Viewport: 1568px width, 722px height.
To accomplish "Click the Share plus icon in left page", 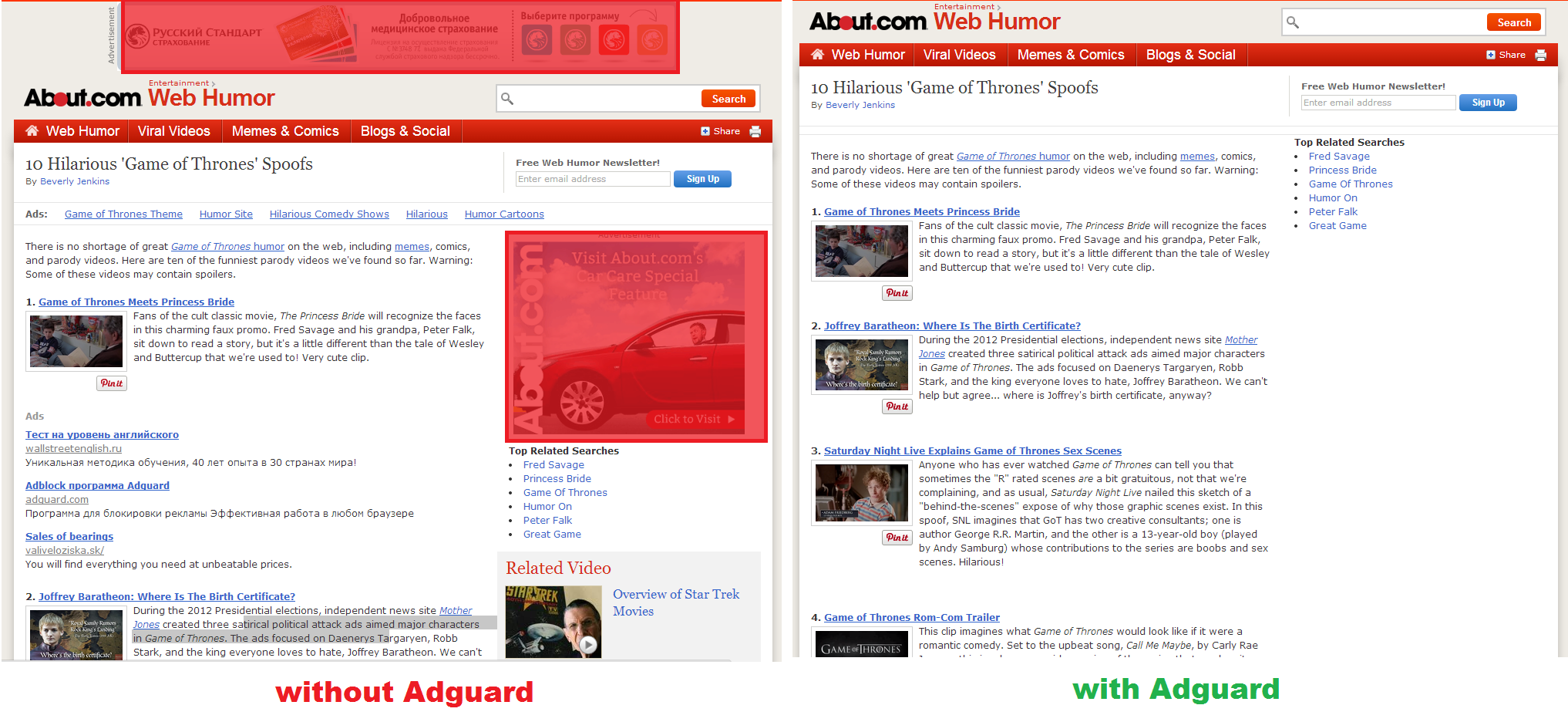I will pyautogui.click(x=705, y=131).
